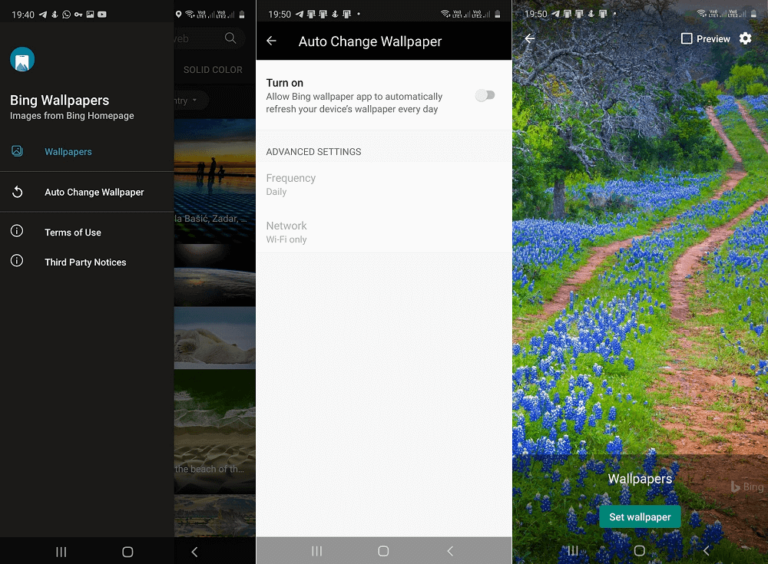Tap system back button in left phone
Screen dimensions: 768x564
coord(194,552)
